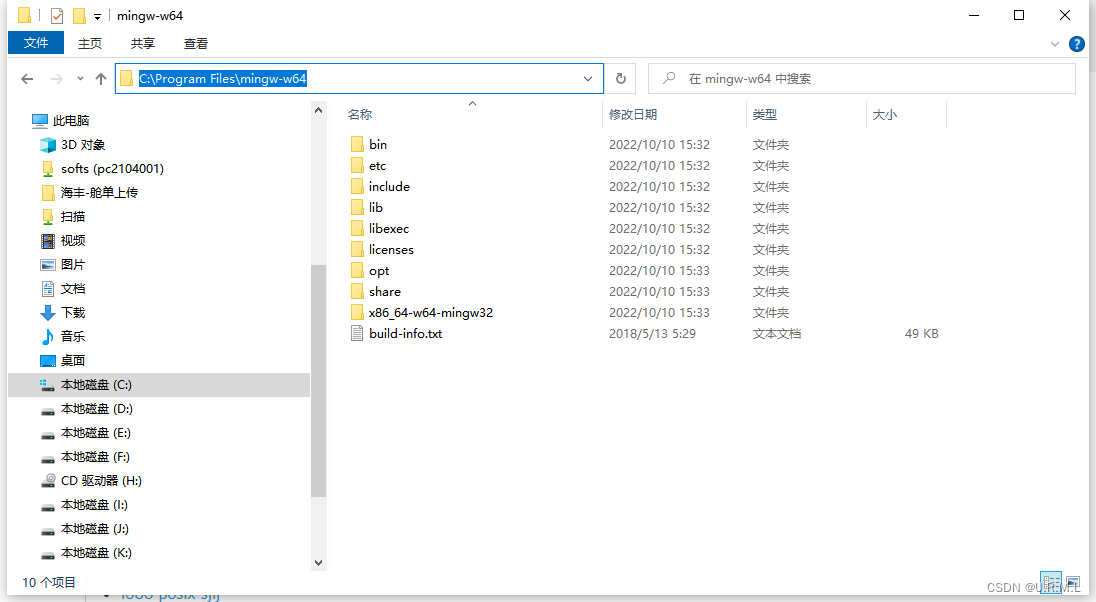Select 本地磁盘 (C:) drive
The image size is (1096, 602).
pyautogui.click(x=159, y=385)
